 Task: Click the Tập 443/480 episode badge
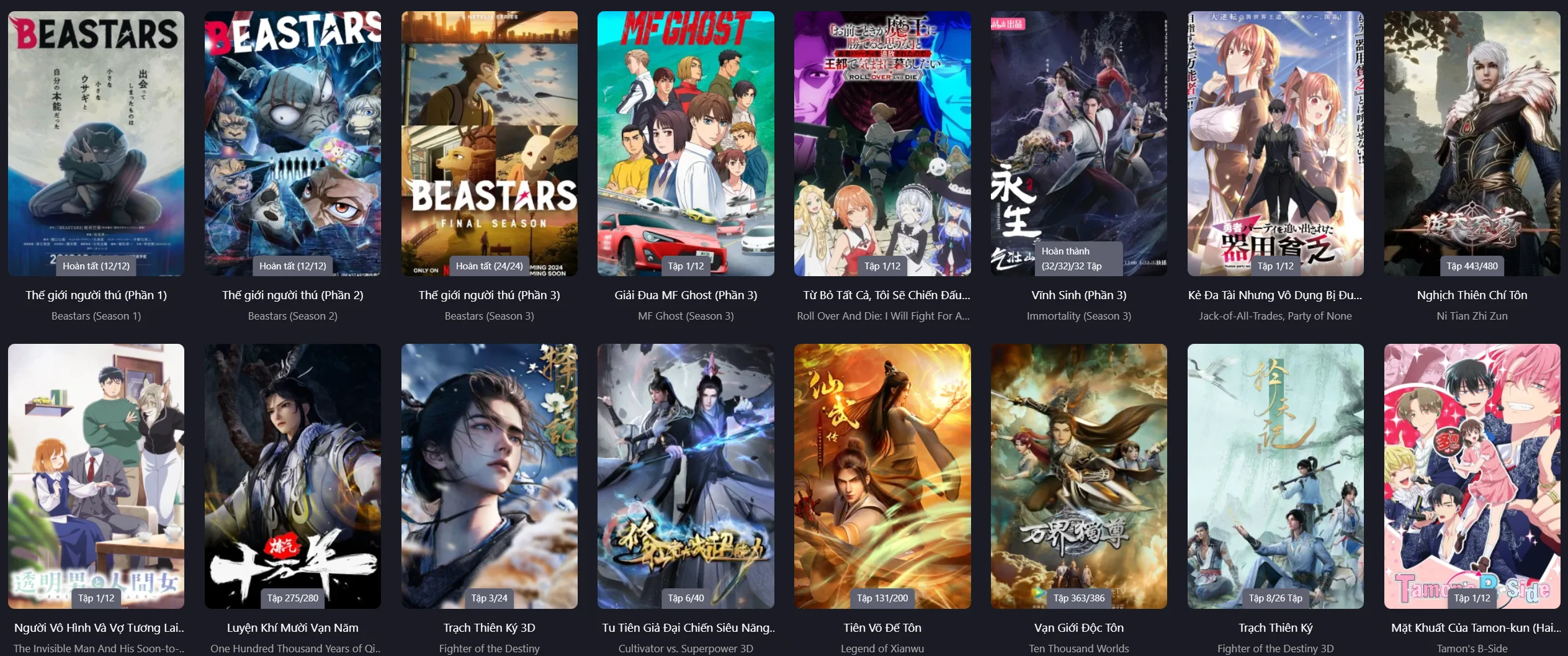[x=1472, y=266]
